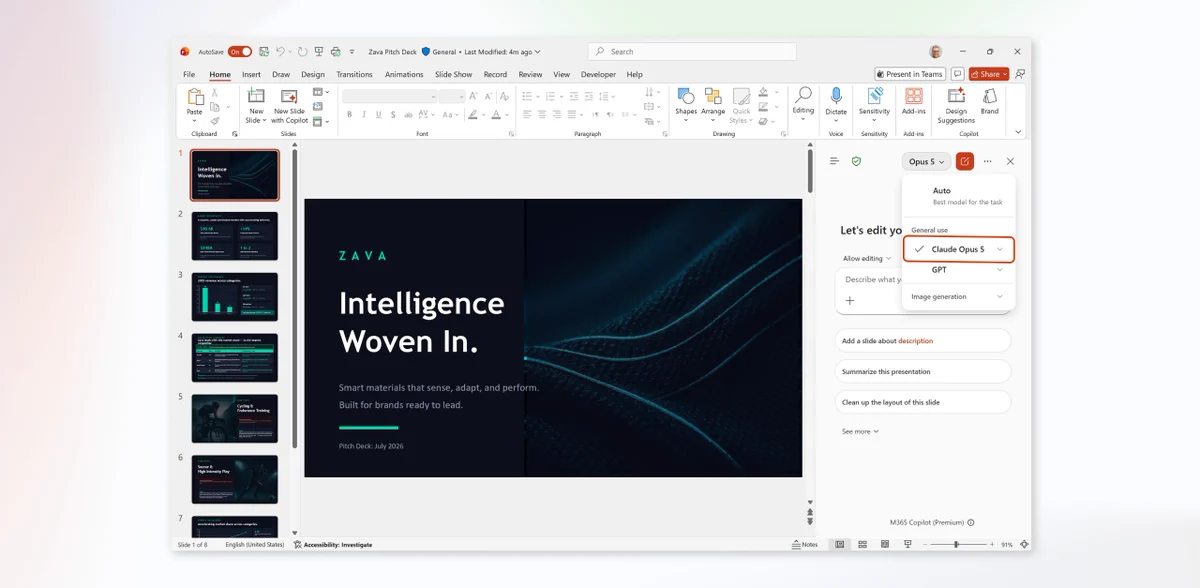The width and height of the screenshot is (1200, 588).
Task: Click the Brand icon
Action: pos(990,96)
